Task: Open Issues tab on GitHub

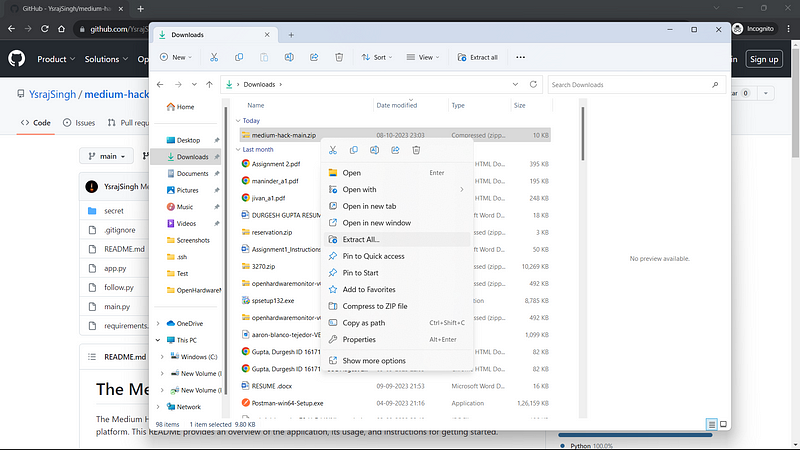Action: pos(79,123)
